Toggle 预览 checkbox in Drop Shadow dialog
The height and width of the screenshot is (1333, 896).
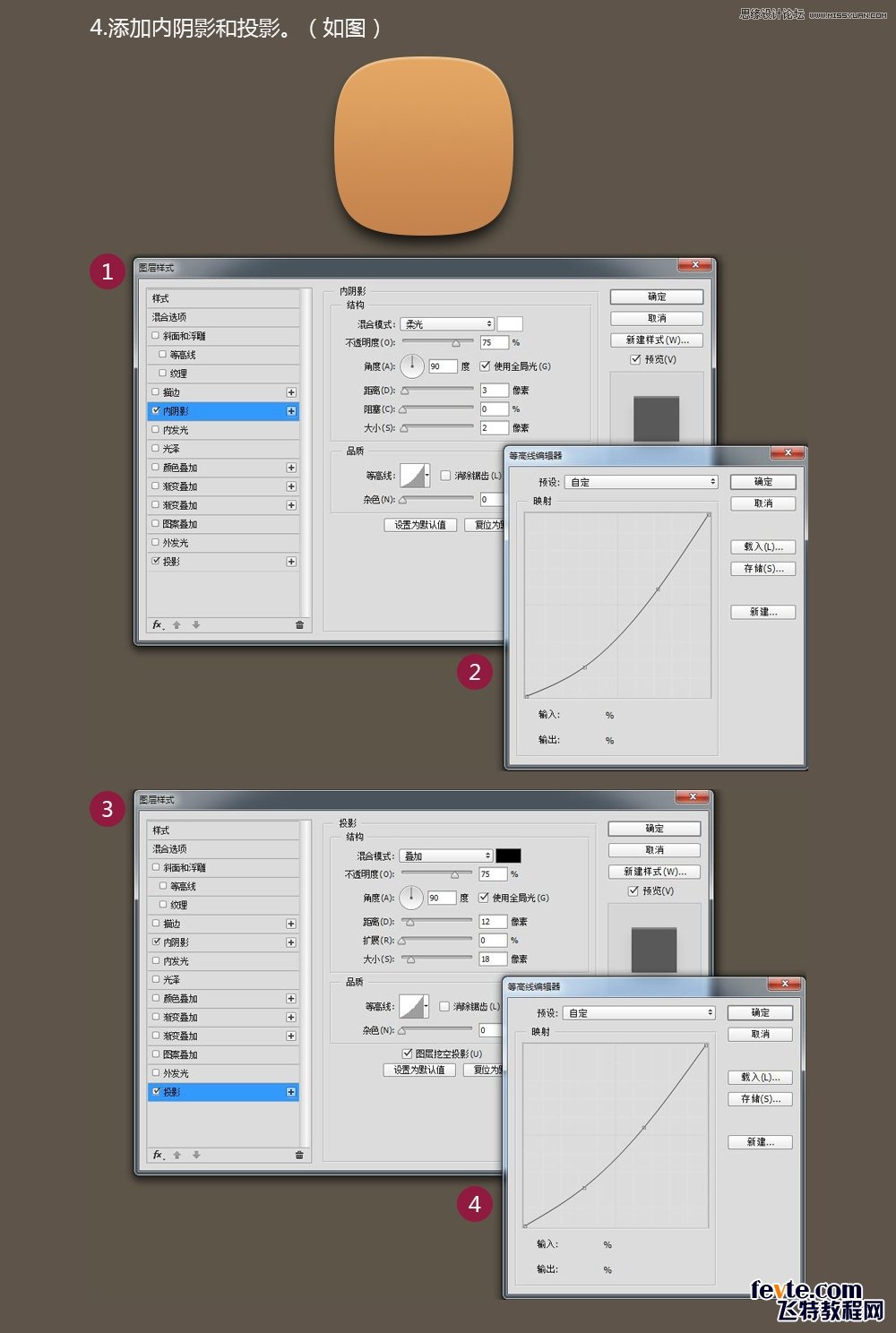point(633,890)
